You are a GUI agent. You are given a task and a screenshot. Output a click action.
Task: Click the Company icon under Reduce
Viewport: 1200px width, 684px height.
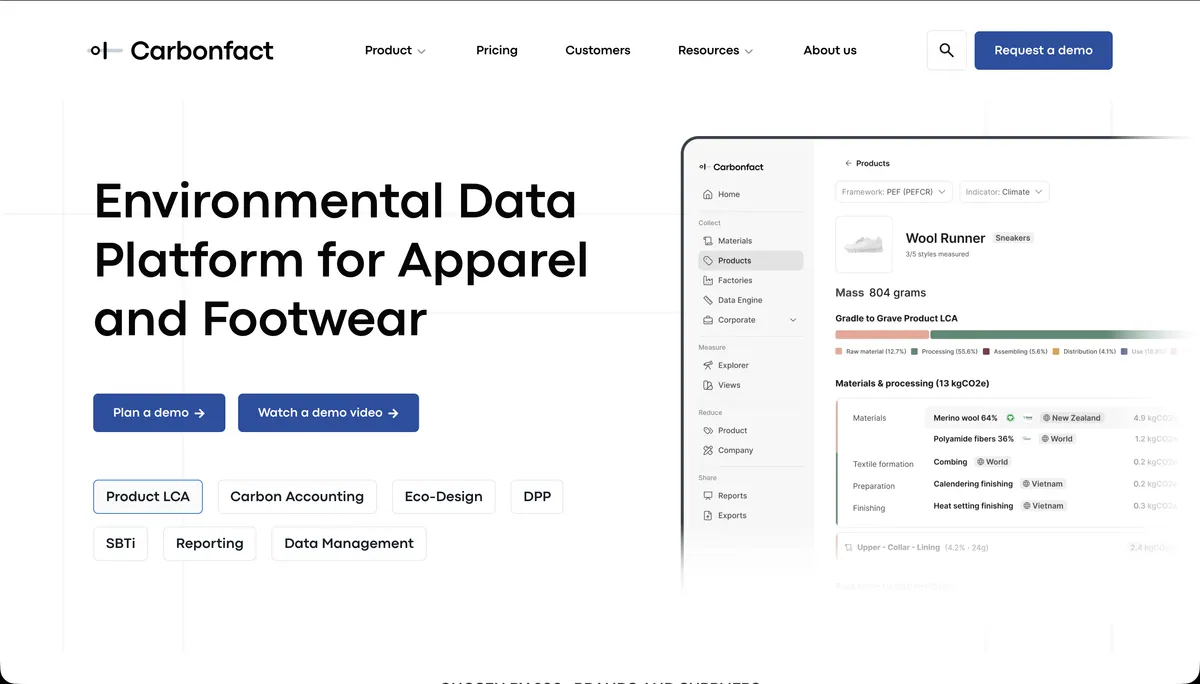tap(708, 450)
